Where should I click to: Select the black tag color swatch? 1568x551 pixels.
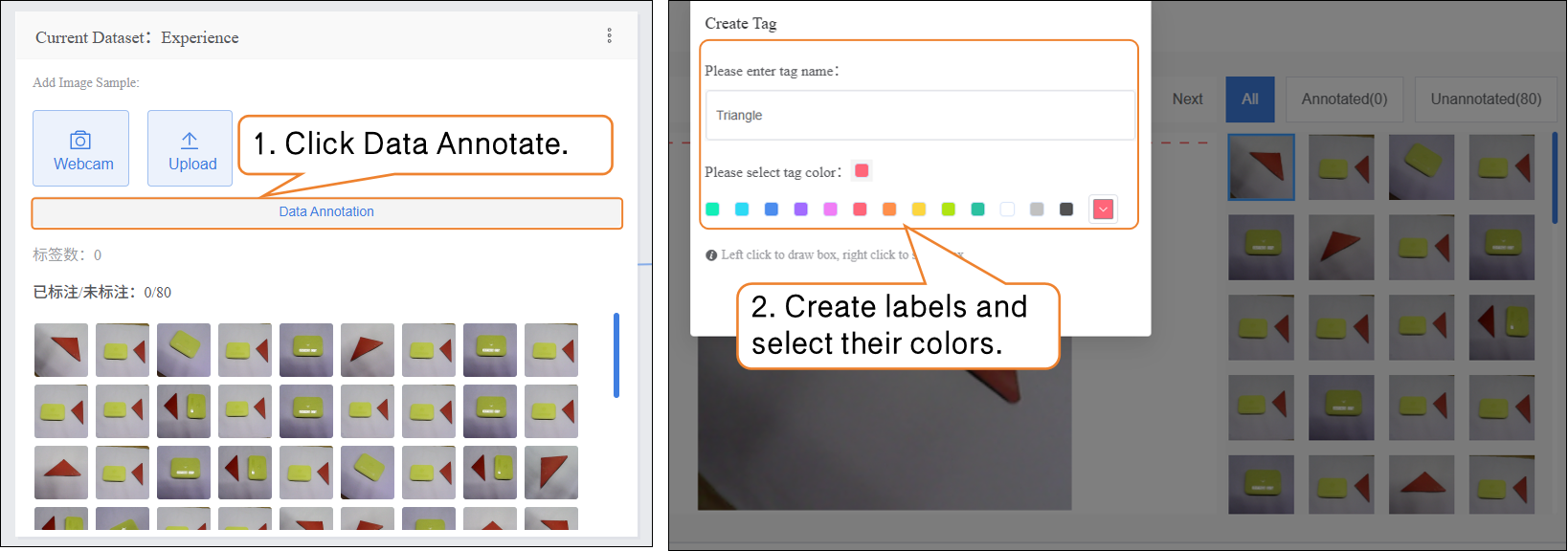tap(1066, 209)
